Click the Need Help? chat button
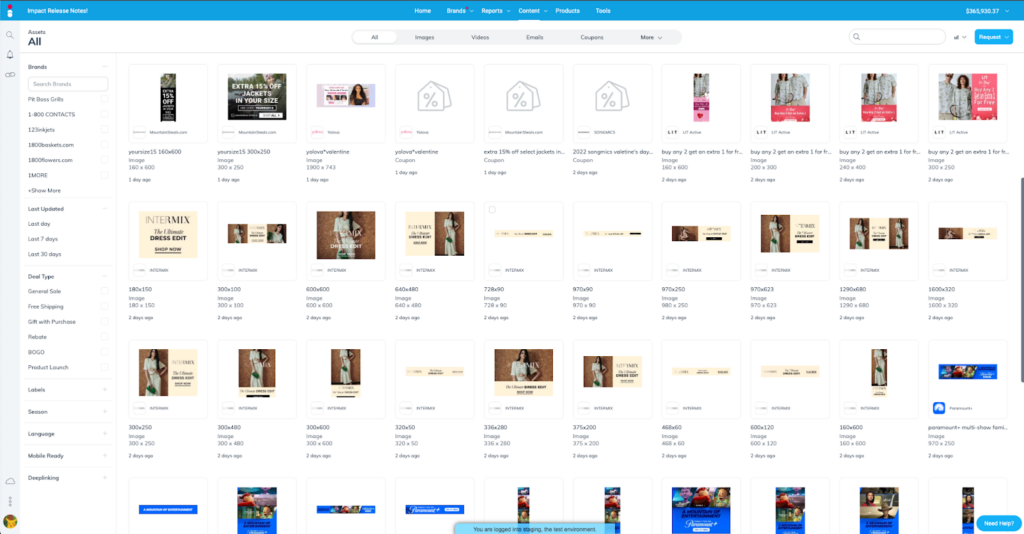The image size is (1024, 534). (997, 523)
